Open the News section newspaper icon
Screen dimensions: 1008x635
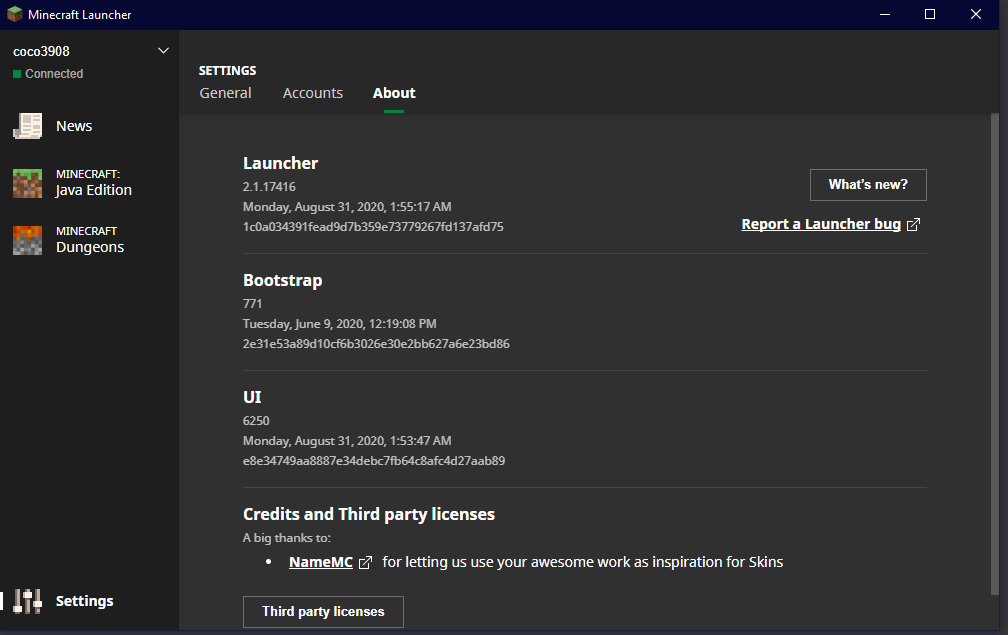pyautogui.click(x=28, y=126)
